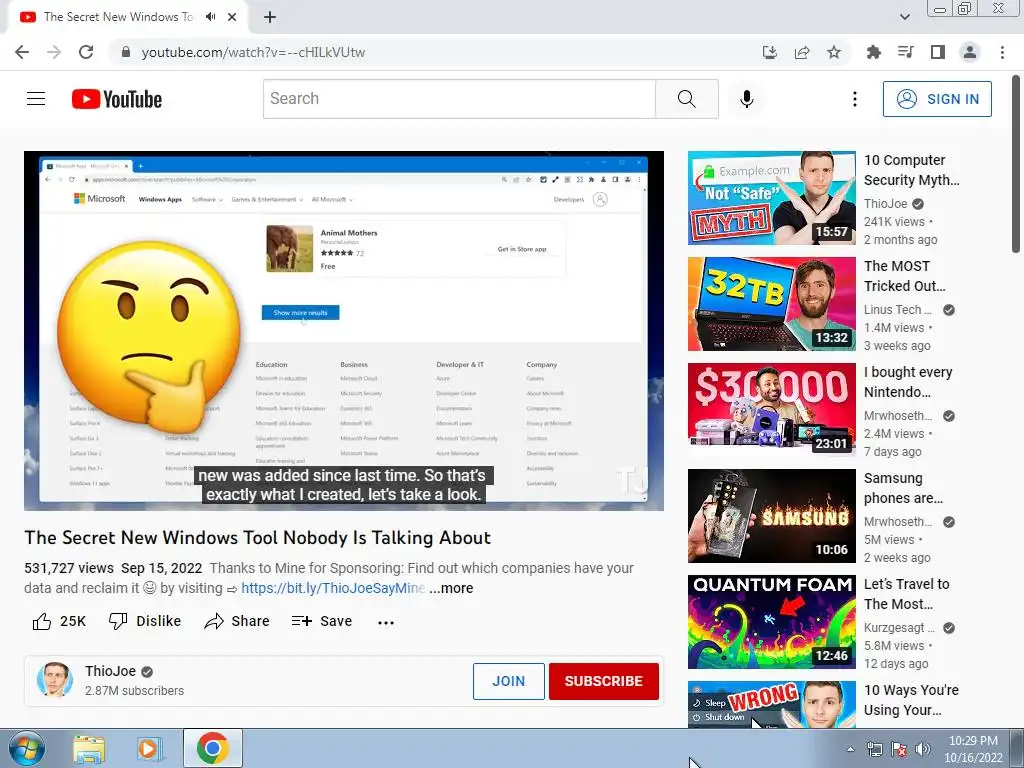Image resolution: width=1024 pixels, height=768 pixels.
Task: Focus the YouTube Search input field
Action: coord(459,99)
